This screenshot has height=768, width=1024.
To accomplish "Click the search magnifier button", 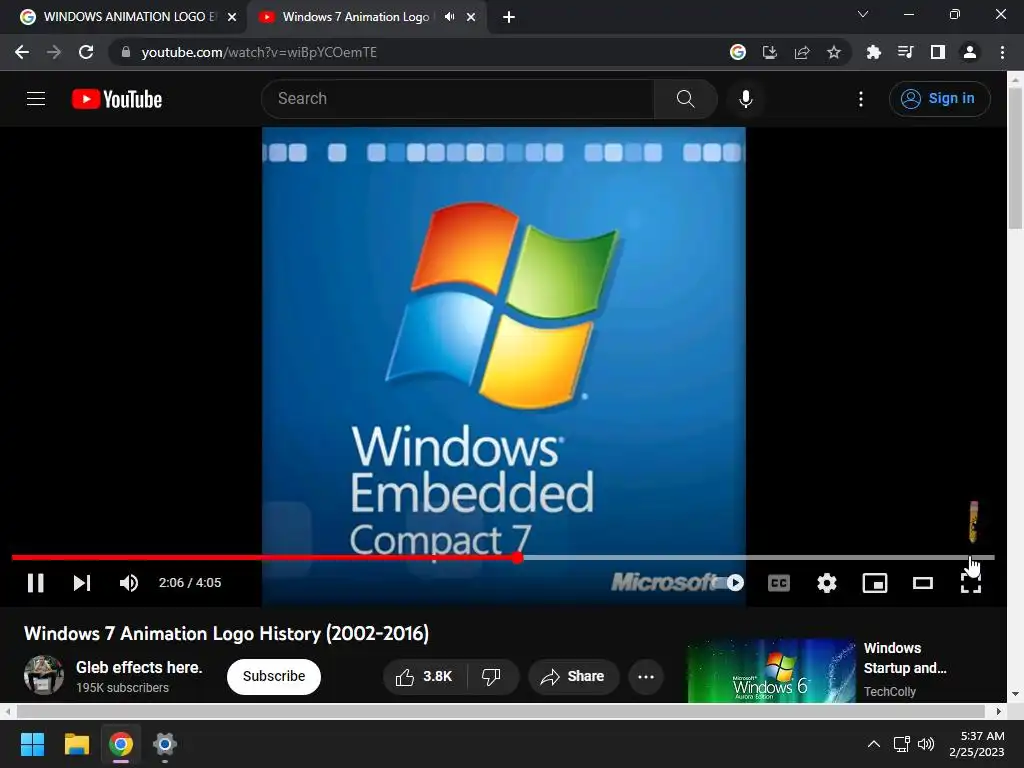I will (x=686, y=99).
